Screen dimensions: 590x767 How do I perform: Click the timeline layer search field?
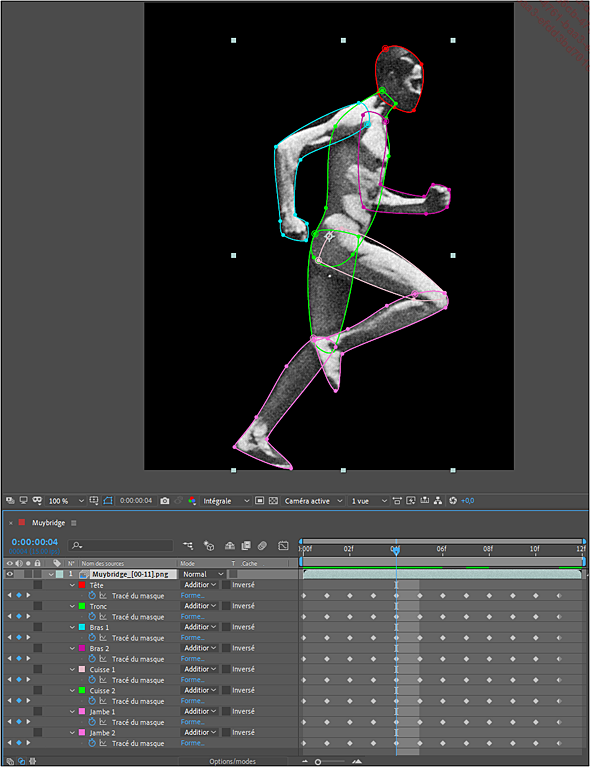(121, 545)
